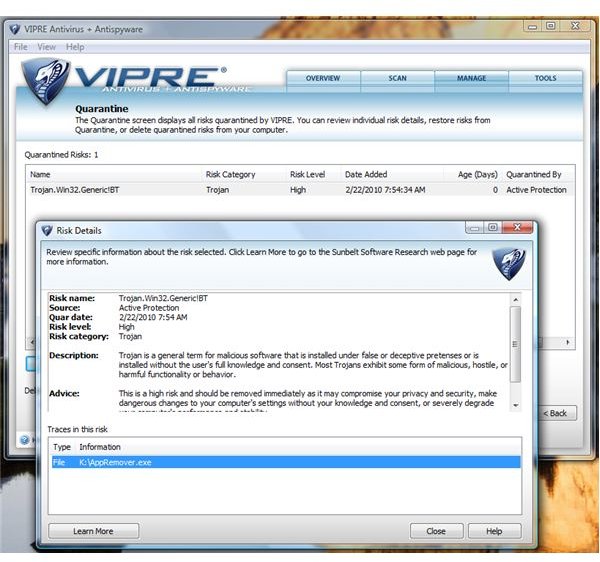Click Close button in Risk Details
This screenshot has height=562, width=600.
point(436,531)
